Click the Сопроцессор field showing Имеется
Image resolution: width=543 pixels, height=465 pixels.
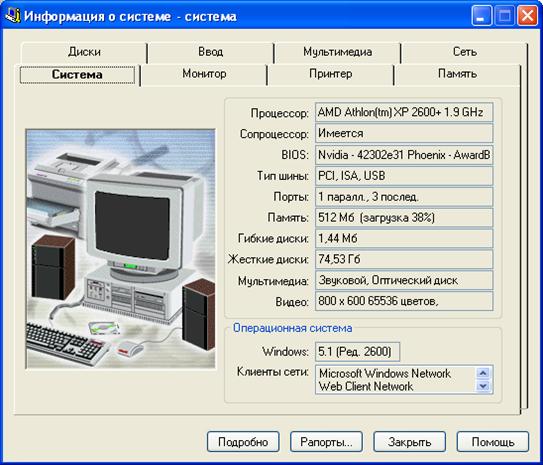(x=404, y=133)
